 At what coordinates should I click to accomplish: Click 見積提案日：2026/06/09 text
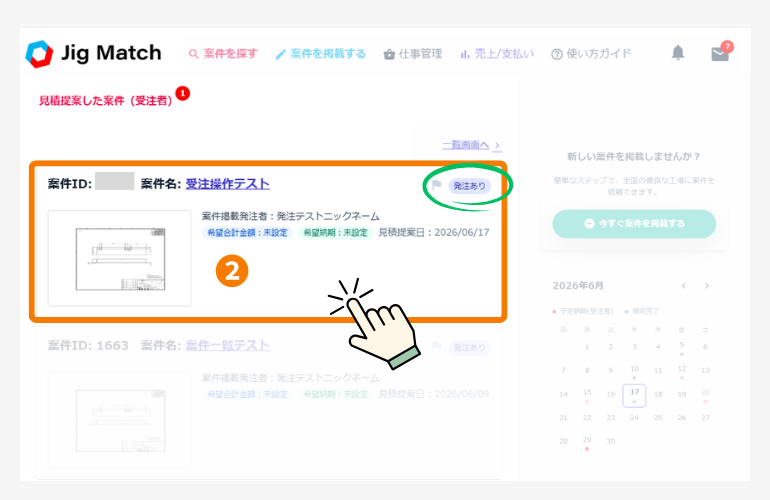[433, 394]
